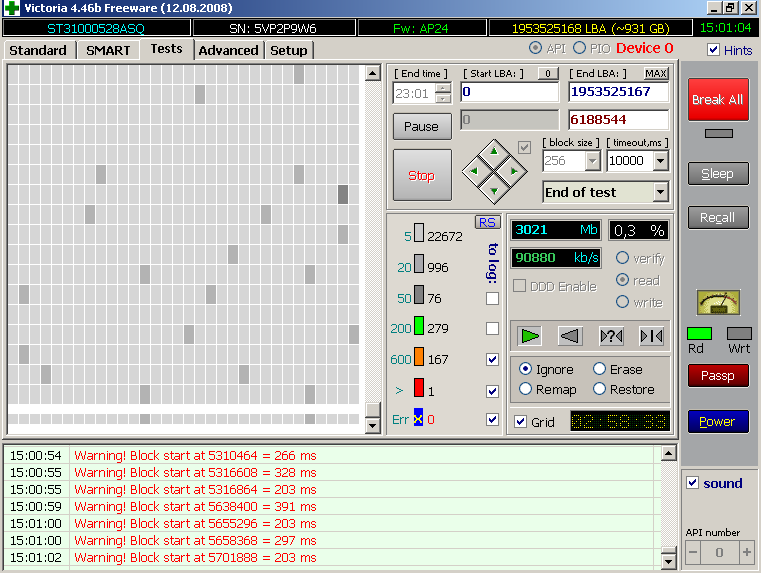Select the random seek ?| icon
Viewport: 761px width, 573px height.
pyautogui.click(x=611, y=336)
